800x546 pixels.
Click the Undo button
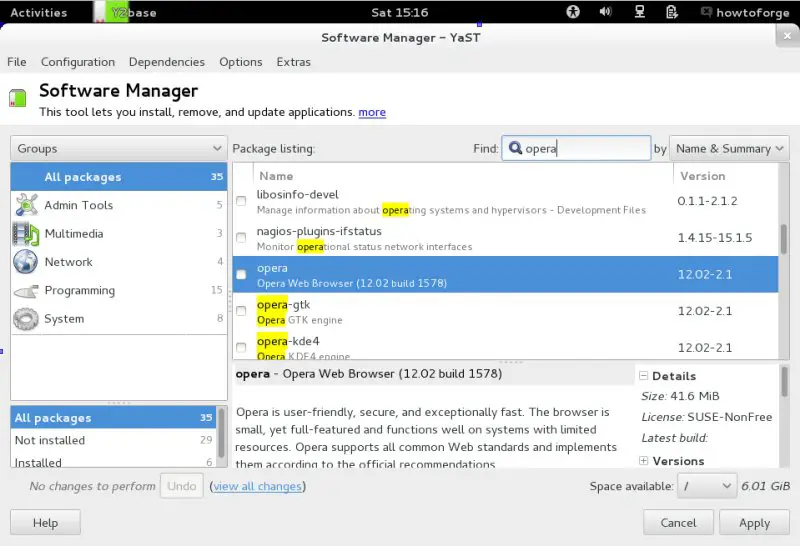point(182,486)
